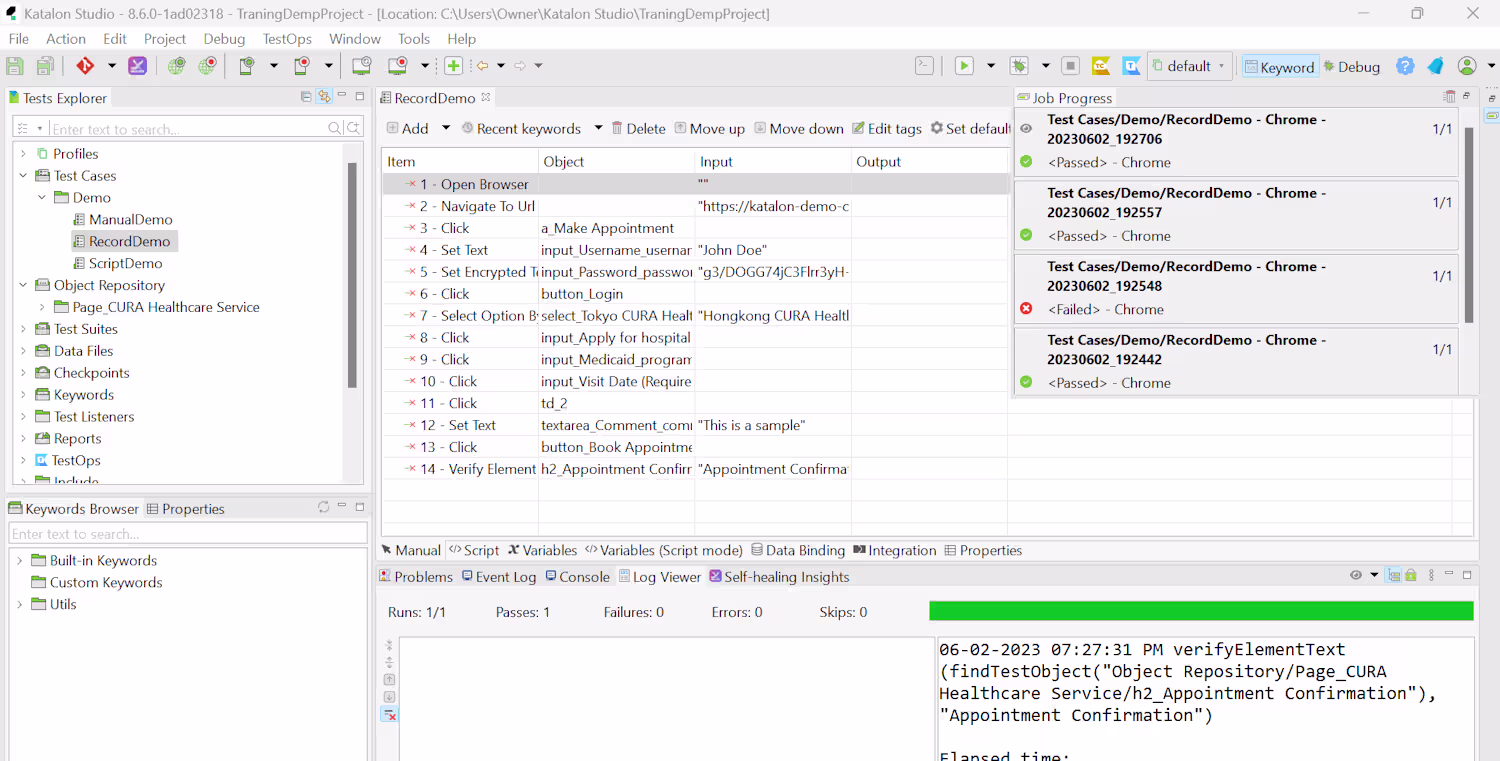Open the File menu

[x=19, y=39]
